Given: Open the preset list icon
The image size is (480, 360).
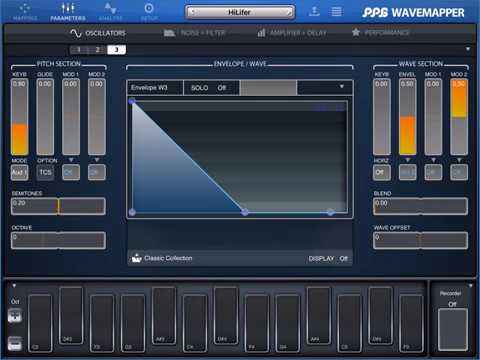Looking at the screenshot, I should (336, 12).
